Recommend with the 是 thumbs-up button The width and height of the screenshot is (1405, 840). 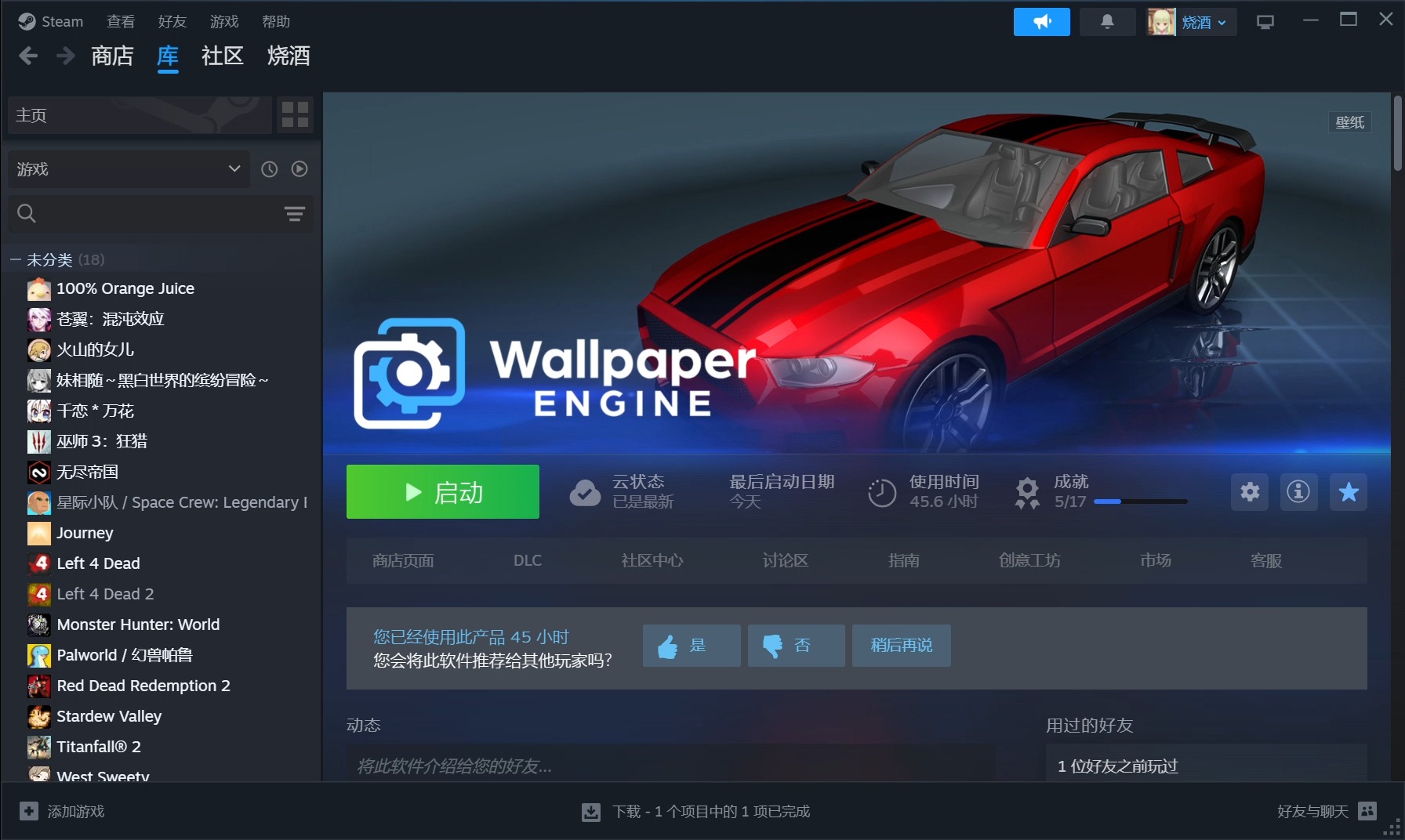(x=692, y=646)
